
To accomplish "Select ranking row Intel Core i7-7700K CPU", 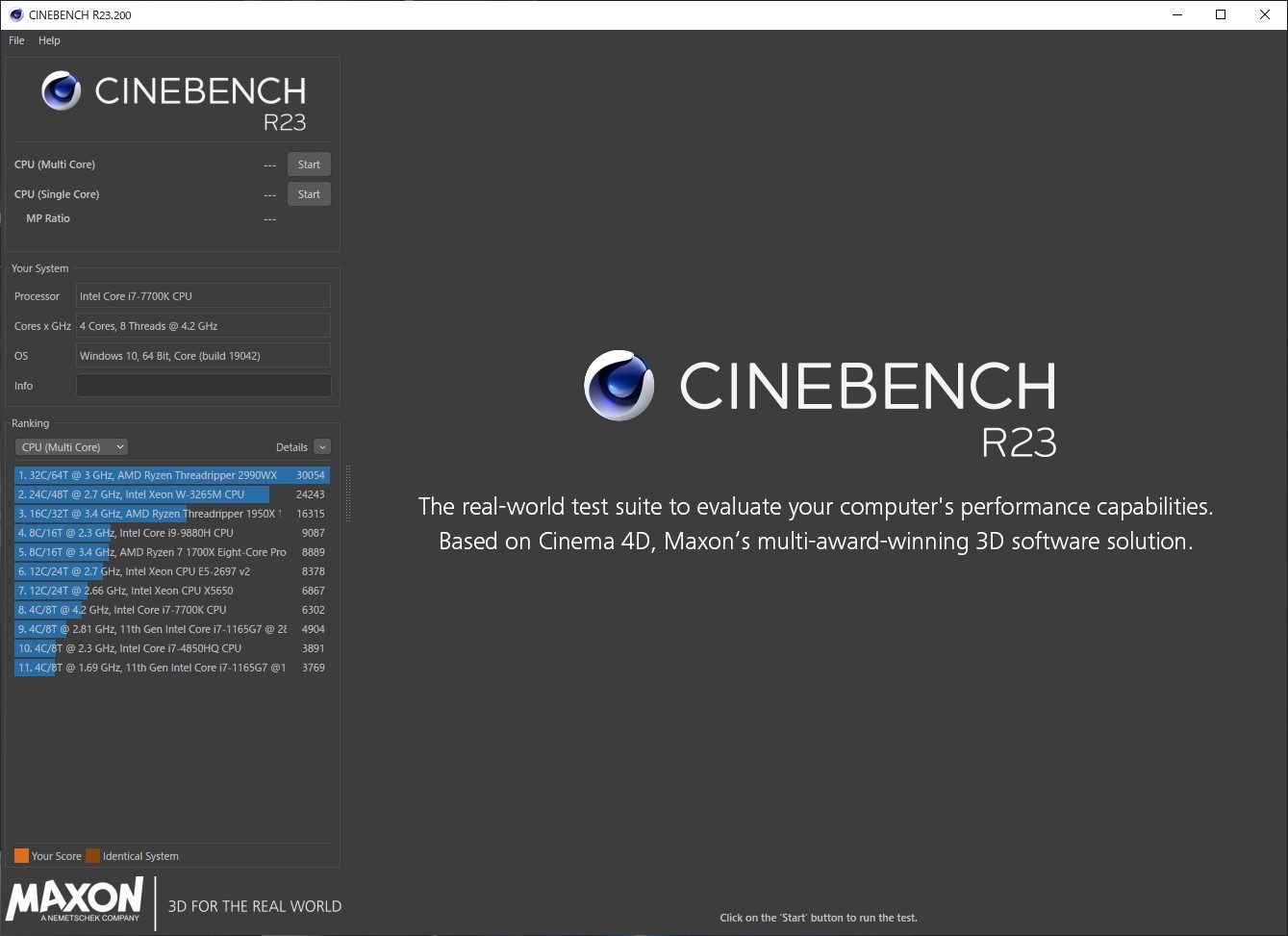I will (172, 610).
